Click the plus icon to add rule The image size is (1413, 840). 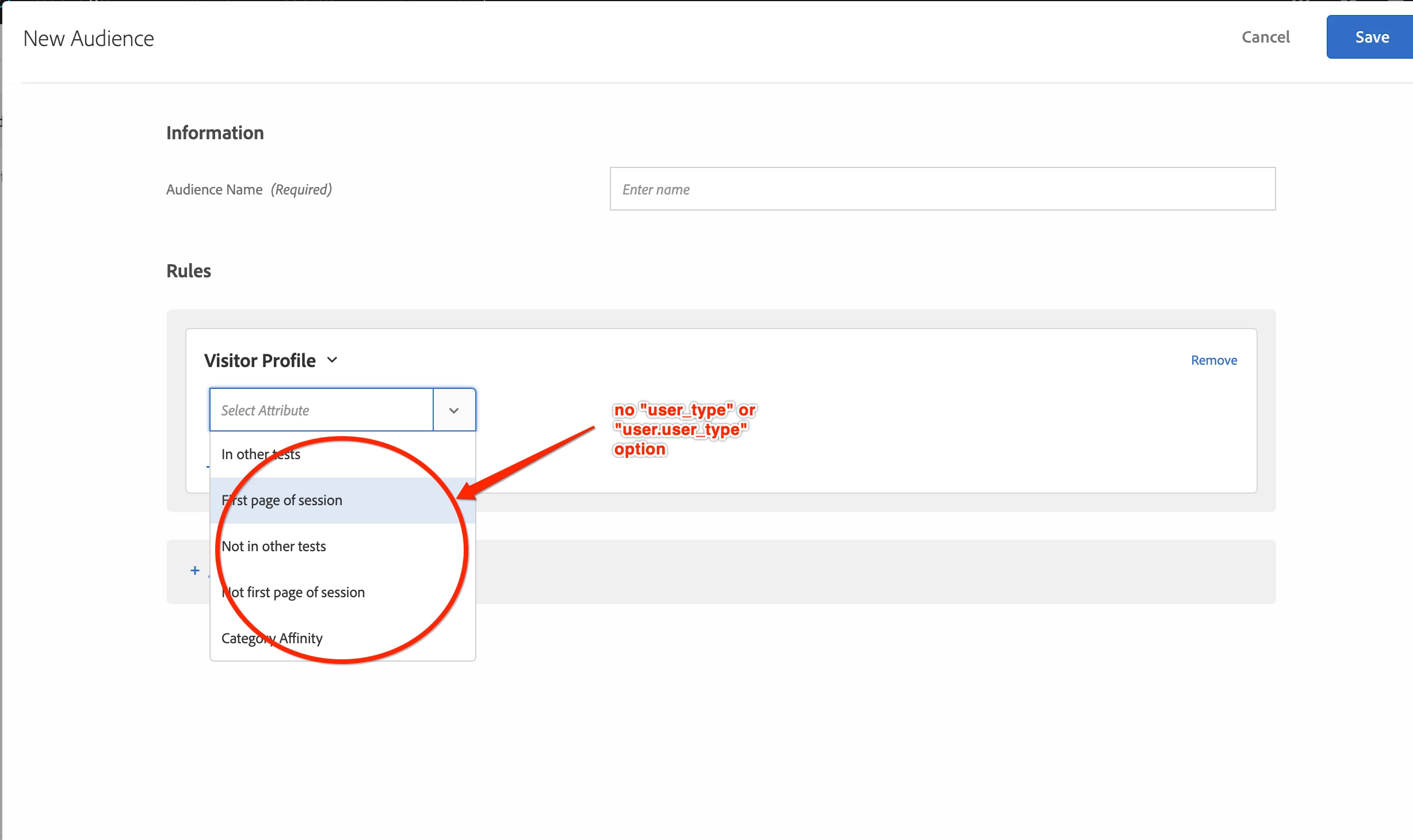coord(195,571)
